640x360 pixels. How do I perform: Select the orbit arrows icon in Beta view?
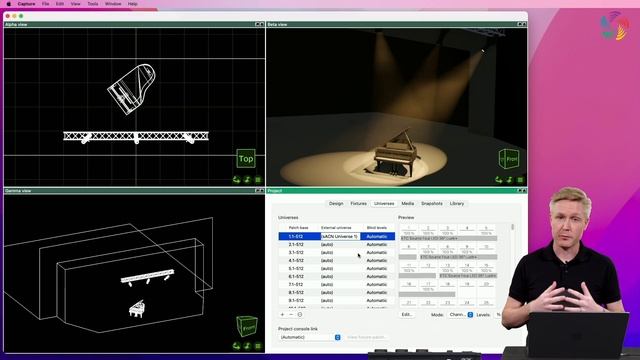click(498, 180)
